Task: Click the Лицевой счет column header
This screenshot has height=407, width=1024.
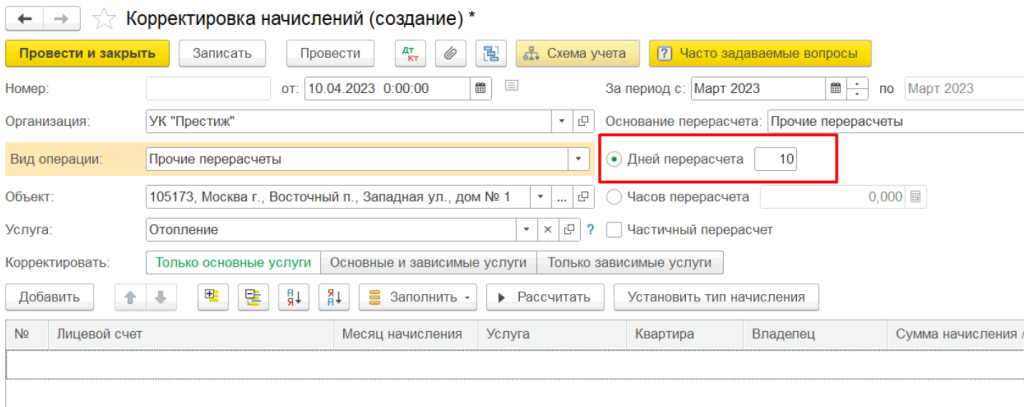Action: pyautogui.click(x=191, y=334)
